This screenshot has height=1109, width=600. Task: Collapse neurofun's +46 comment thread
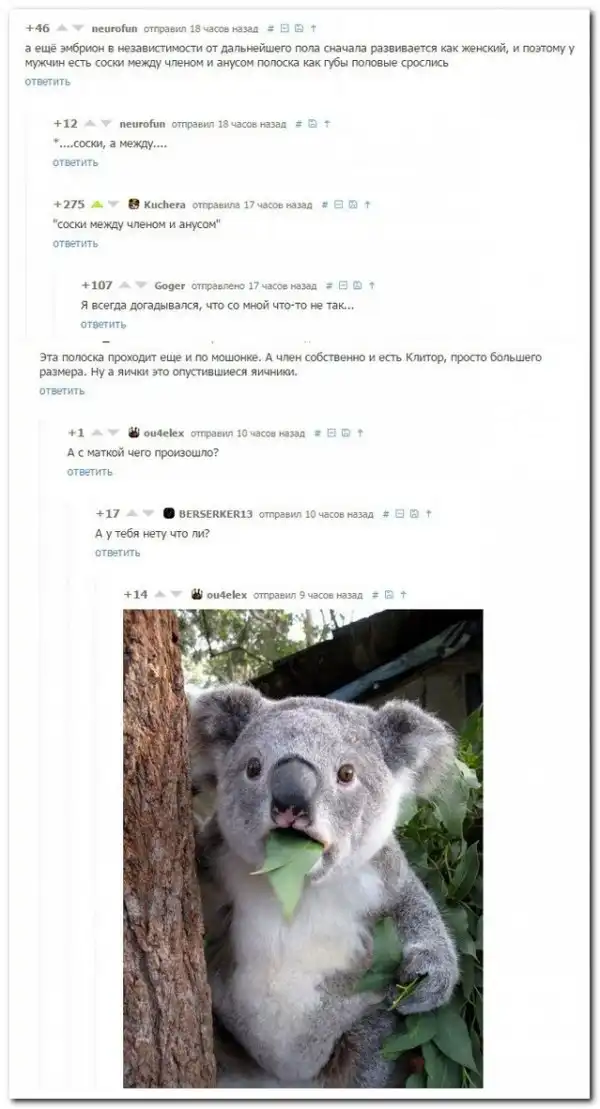(284, 28)
